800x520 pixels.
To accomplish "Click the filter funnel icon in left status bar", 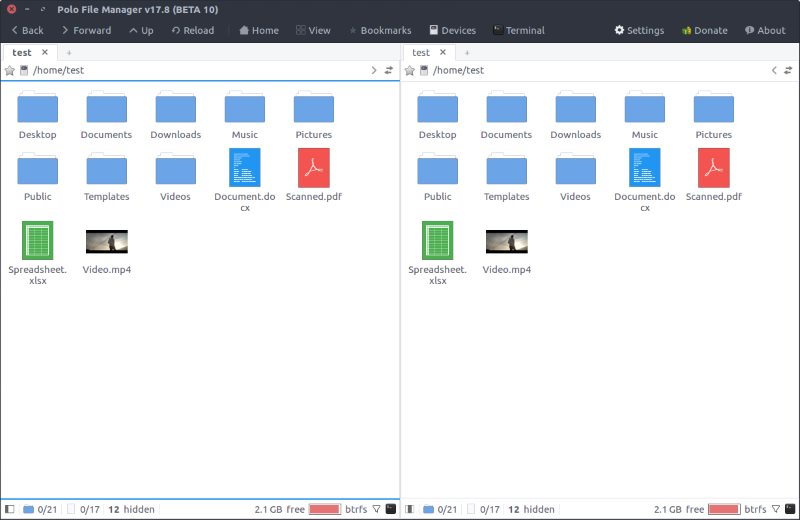I will [377, 509].
